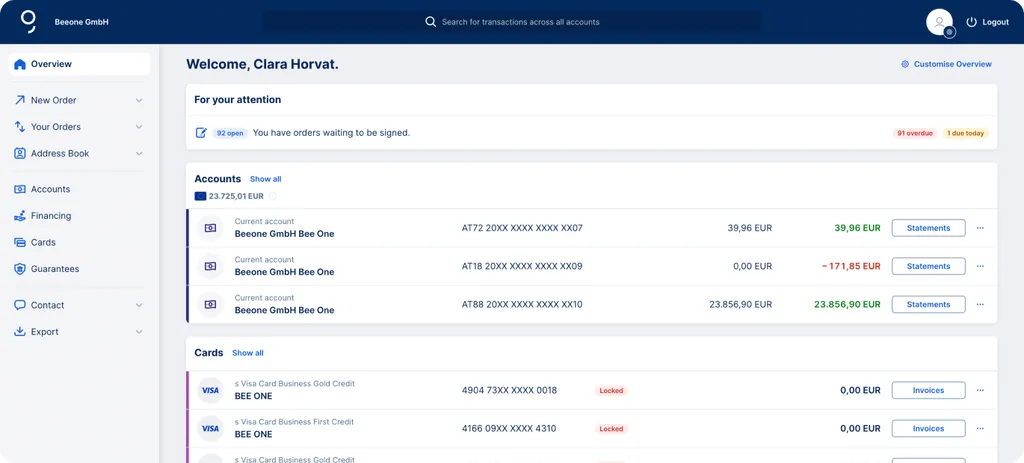Screen dimensions: 1024x463
Task: Open Invoices for card 0018
Action: [929, 391]
